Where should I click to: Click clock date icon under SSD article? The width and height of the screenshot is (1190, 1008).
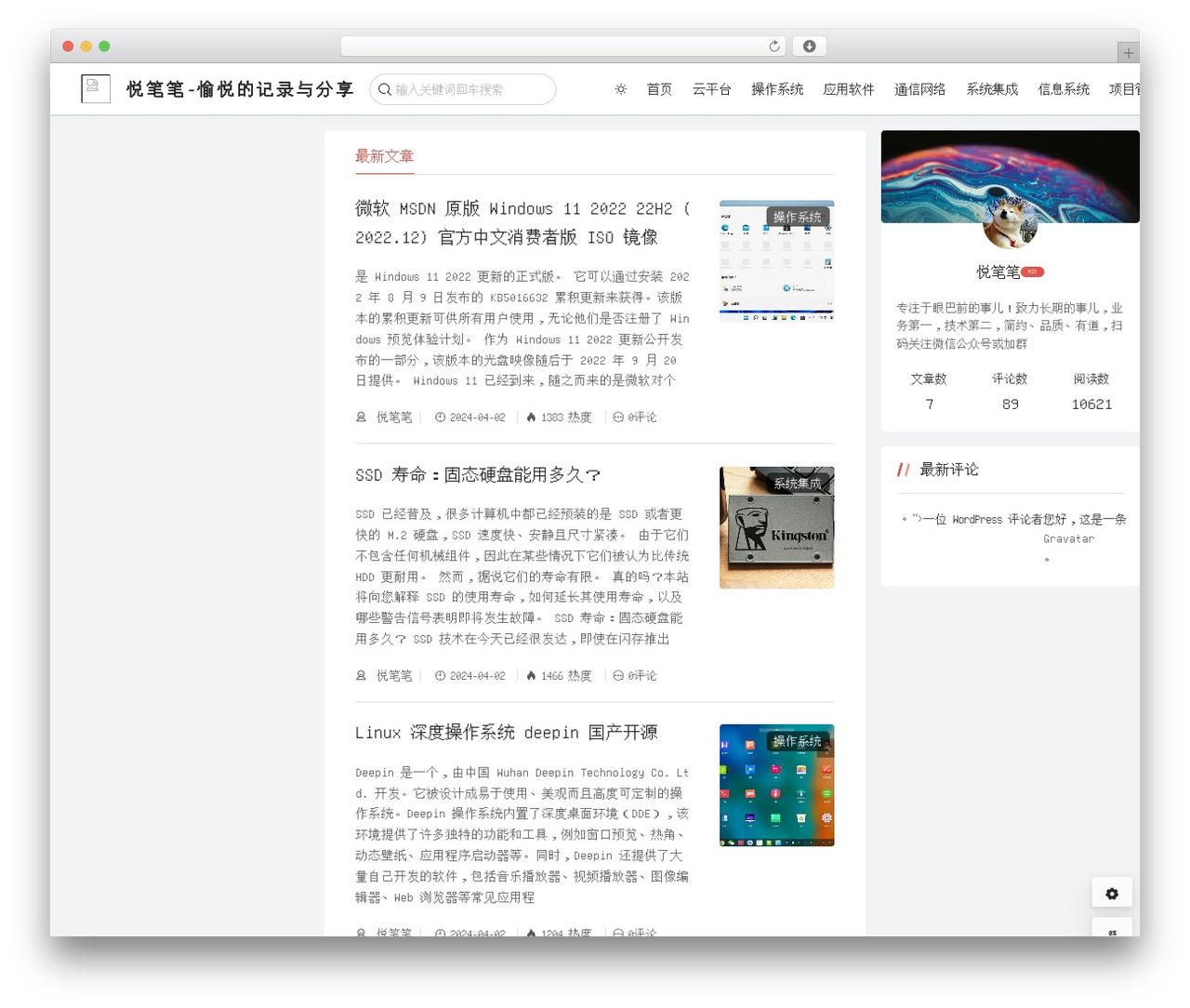click(441, 676)
